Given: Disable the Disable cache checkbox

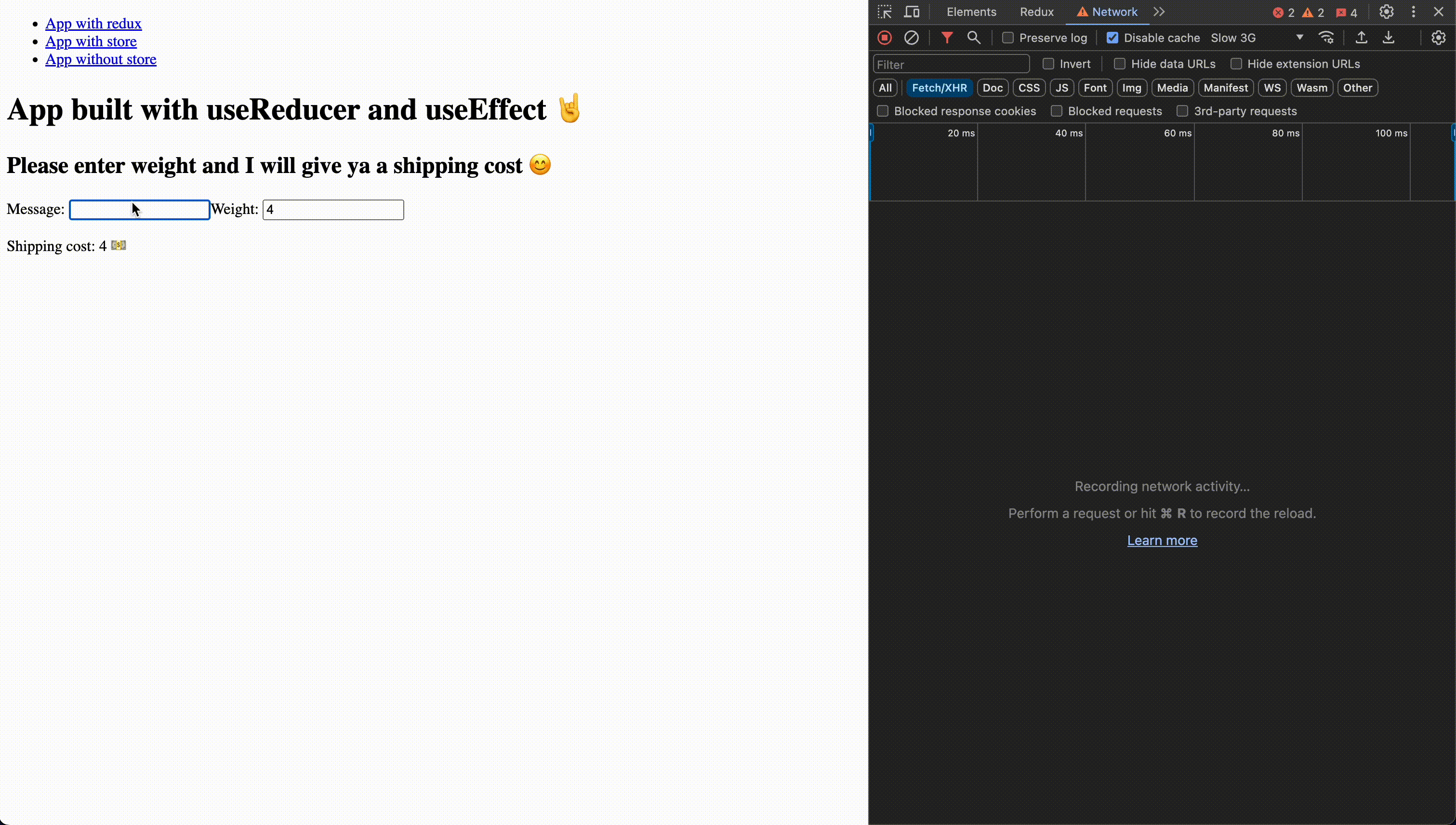Looking at the screenshot, I should [x=1113, y=38].
